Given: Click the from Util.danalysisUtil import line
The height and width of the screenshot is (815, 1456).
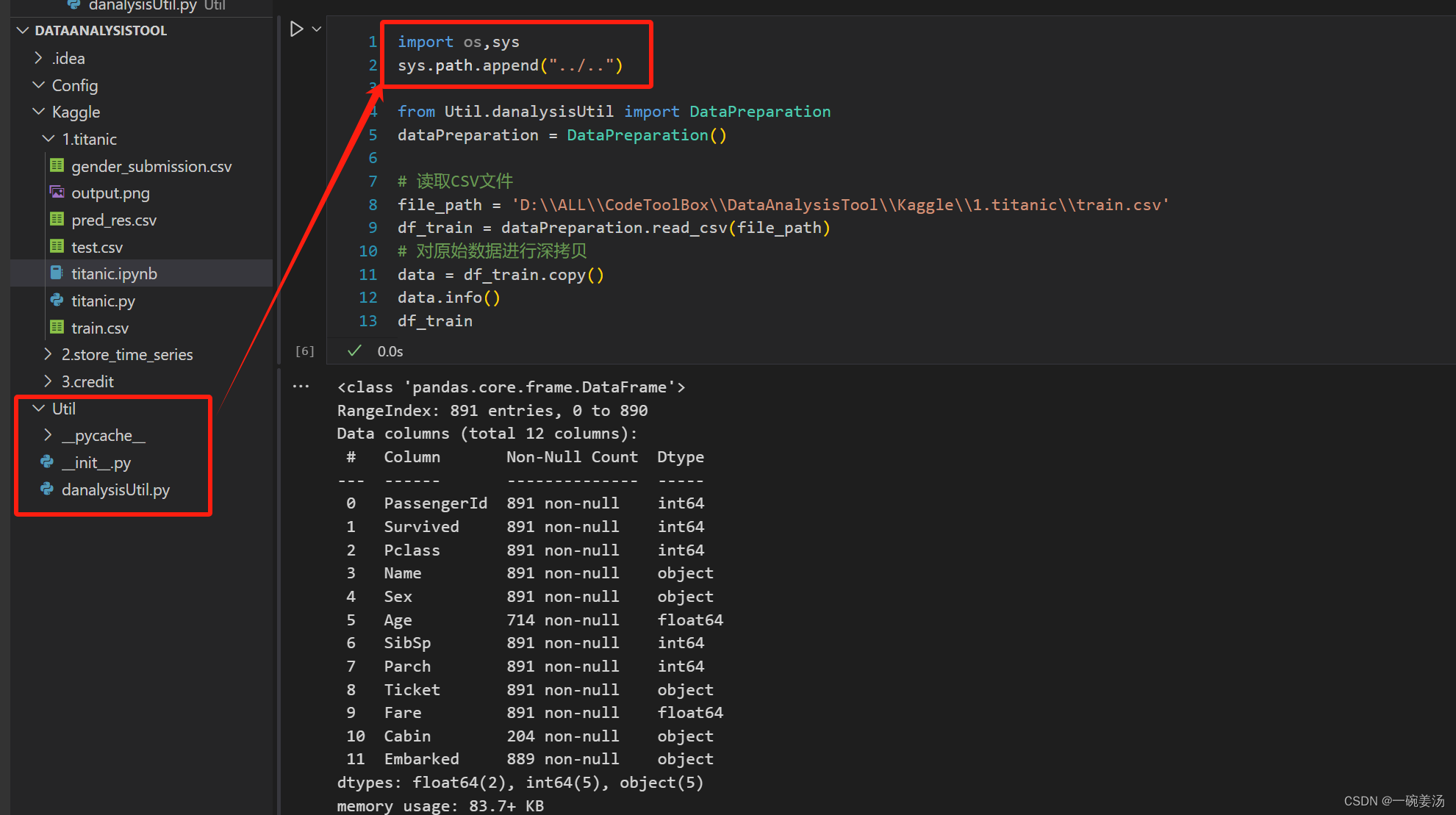Looking at the screenshot, I should click(614, 112).
